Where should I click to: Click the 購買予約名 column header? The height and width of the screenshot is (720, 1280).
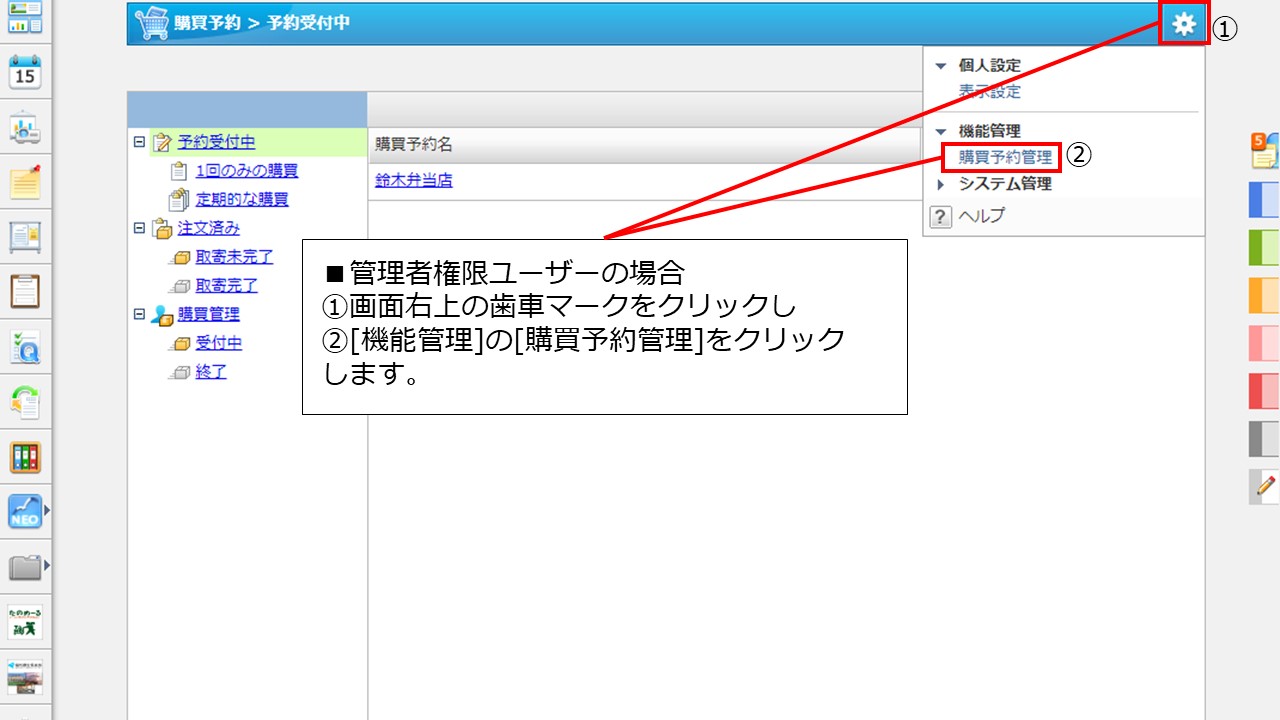pos(414,145)
